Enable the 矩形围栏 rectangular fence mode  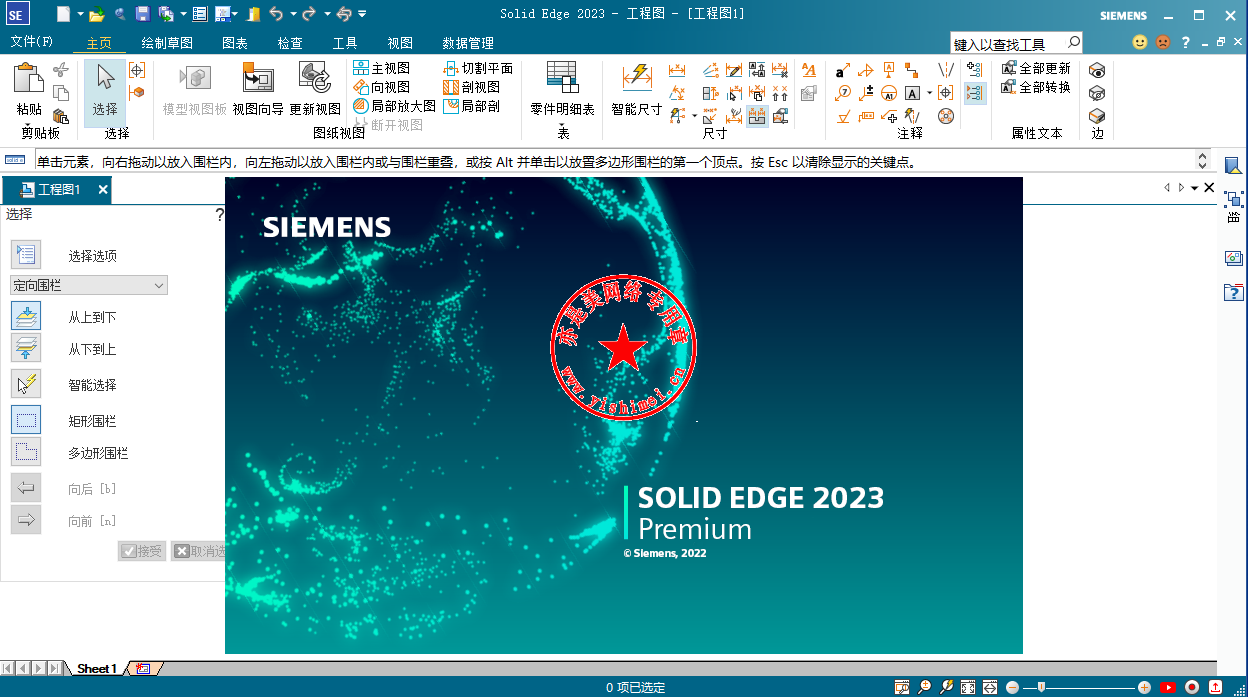point(26,420)
